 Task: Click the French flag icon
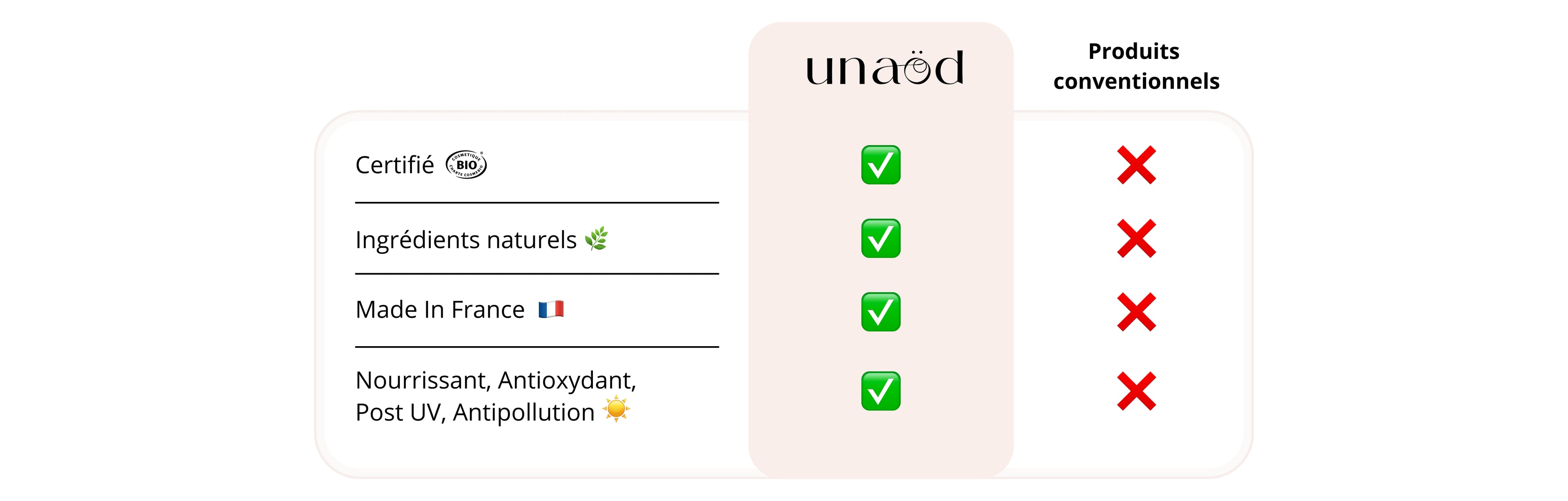click(551, 309)
